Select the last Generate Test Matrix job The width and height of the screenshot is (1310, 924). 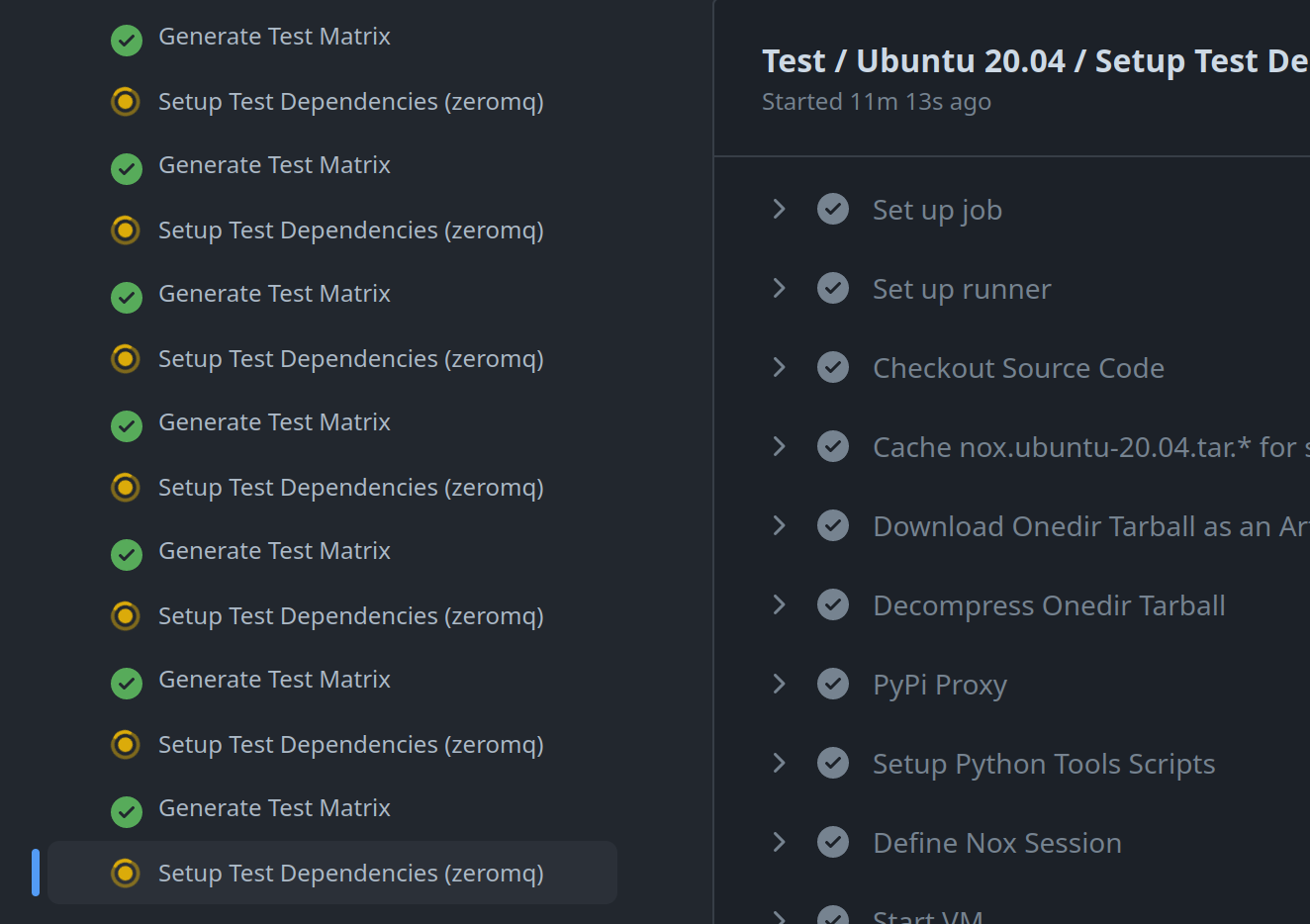[274, 807]
